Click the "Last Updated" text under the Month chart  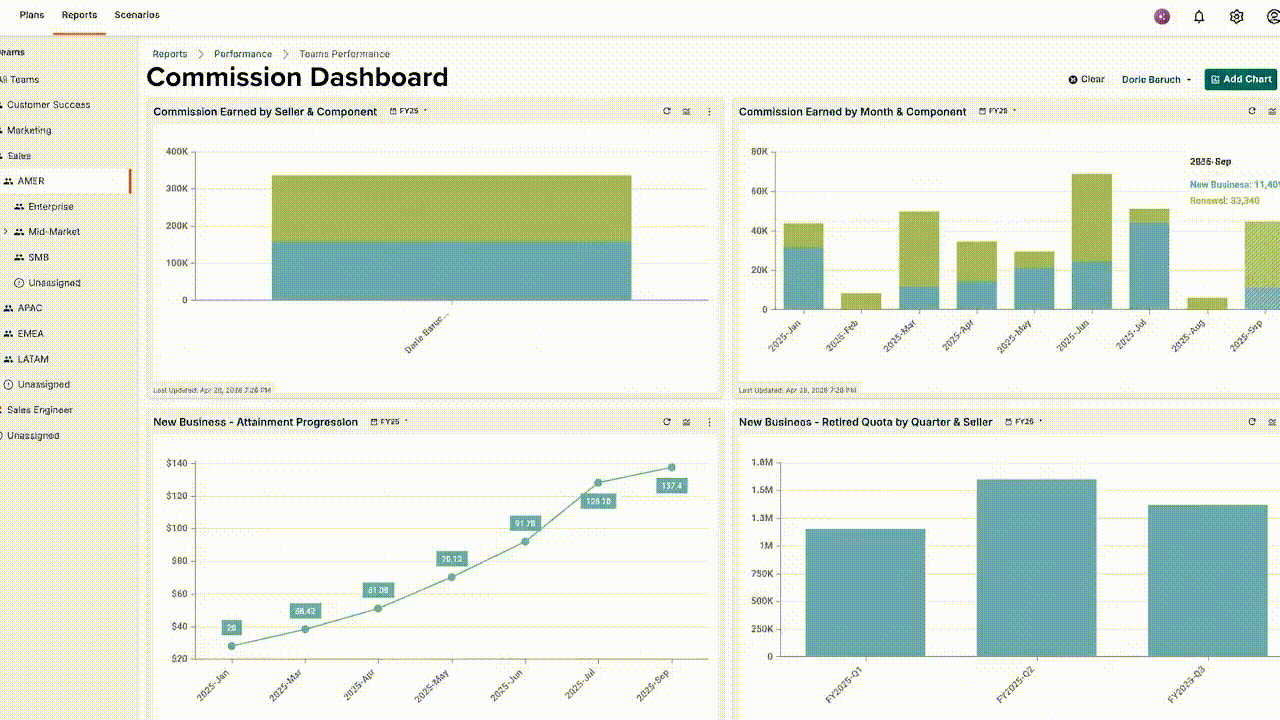click(798, 390)
